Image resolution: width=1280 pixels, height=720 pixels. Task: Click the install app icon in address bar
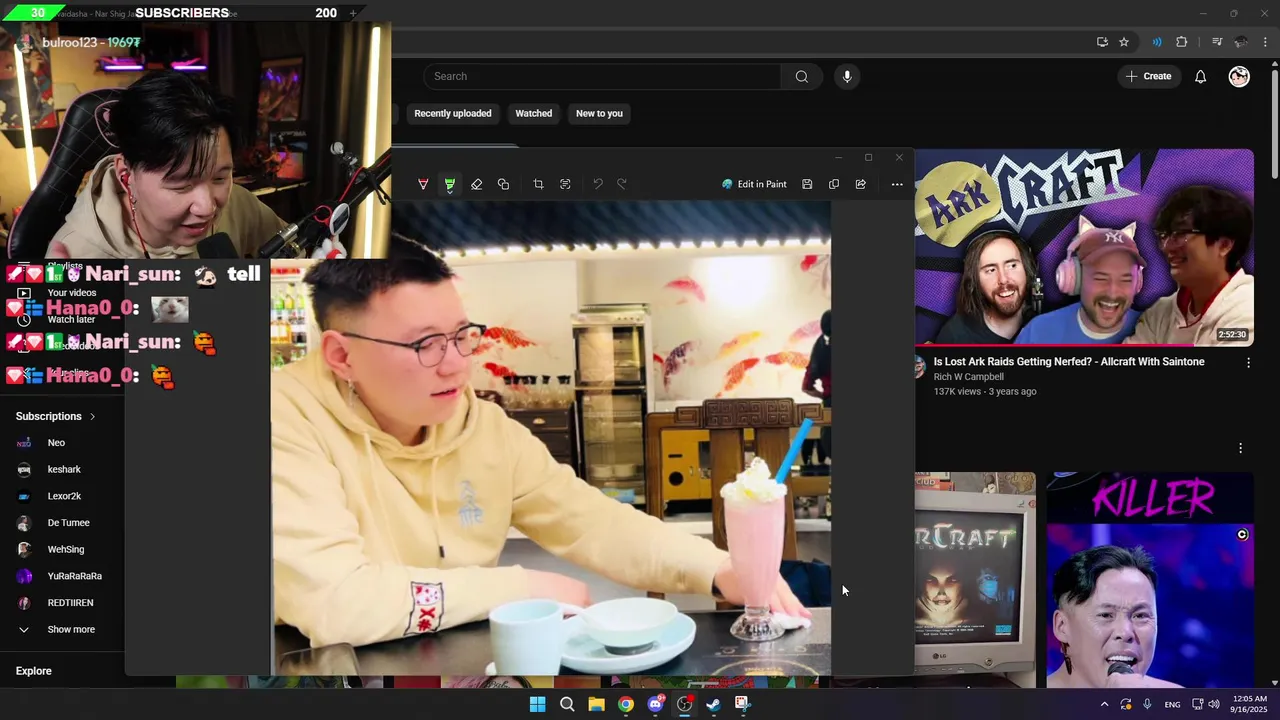point(1102,42)
